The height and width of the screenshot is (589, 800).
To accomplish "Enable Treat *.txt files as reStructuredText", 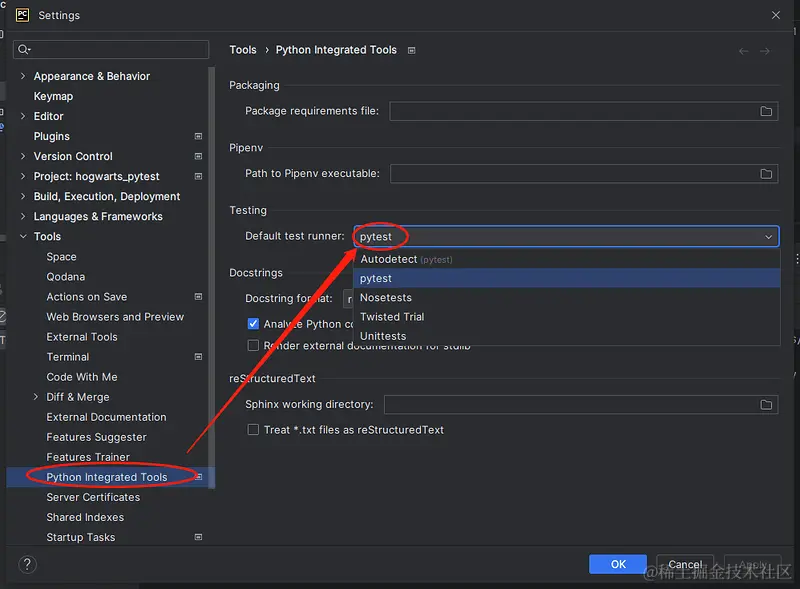I will (x=253, y=430).
